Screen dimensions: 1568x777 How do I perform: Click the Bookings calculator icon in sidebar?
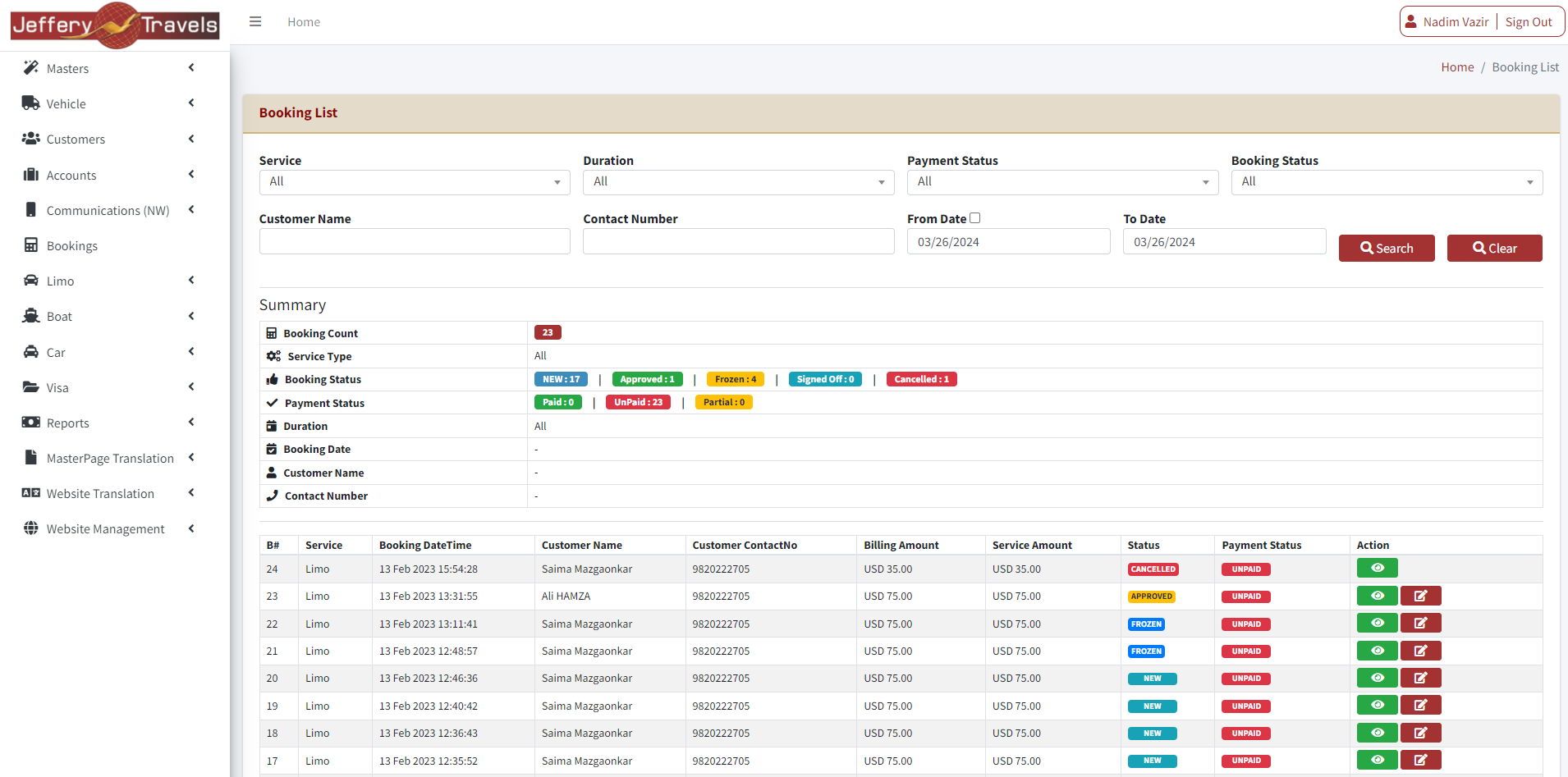pyautogui.click(x=31, y=245)
